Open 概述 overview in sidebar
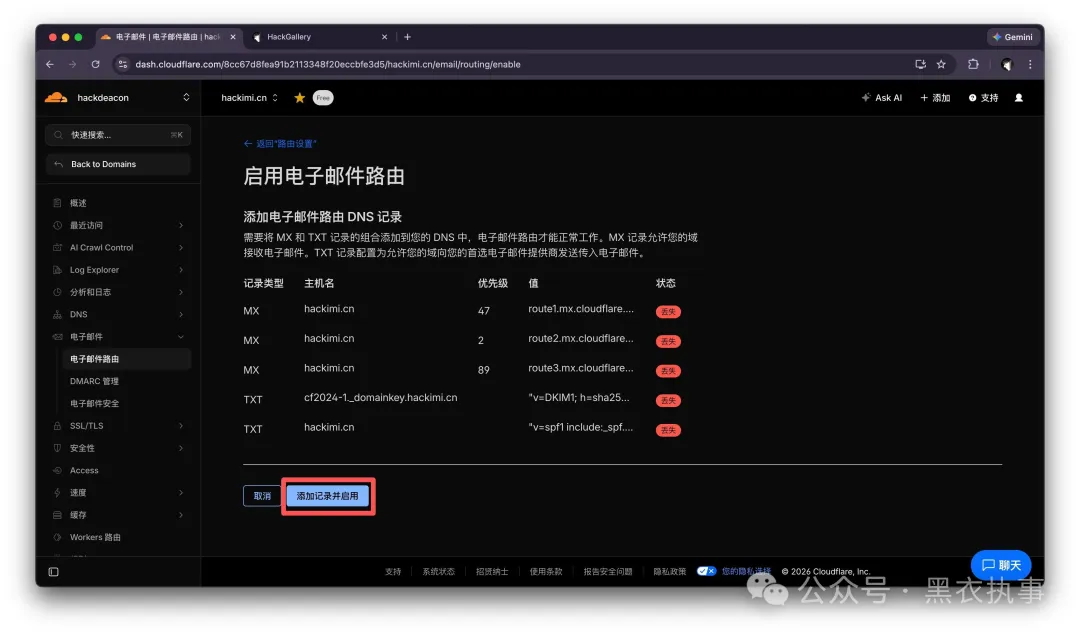This screenshot has width=1080, height=634. (78, 203)
